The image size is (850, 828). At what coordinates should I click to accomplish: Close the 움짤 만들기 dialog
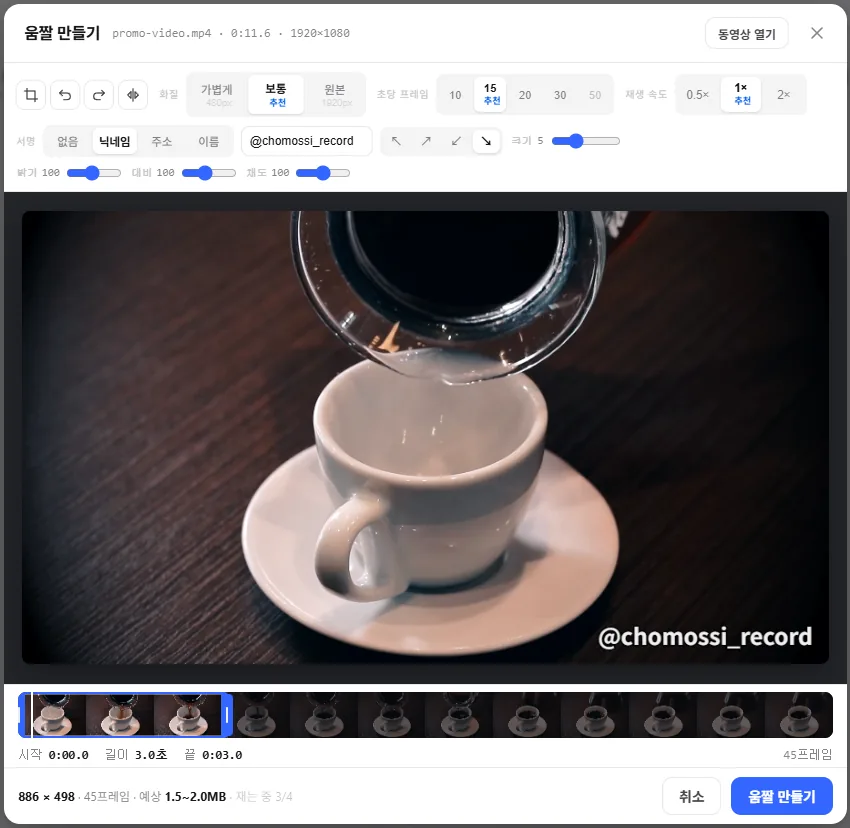click(816, 33)
